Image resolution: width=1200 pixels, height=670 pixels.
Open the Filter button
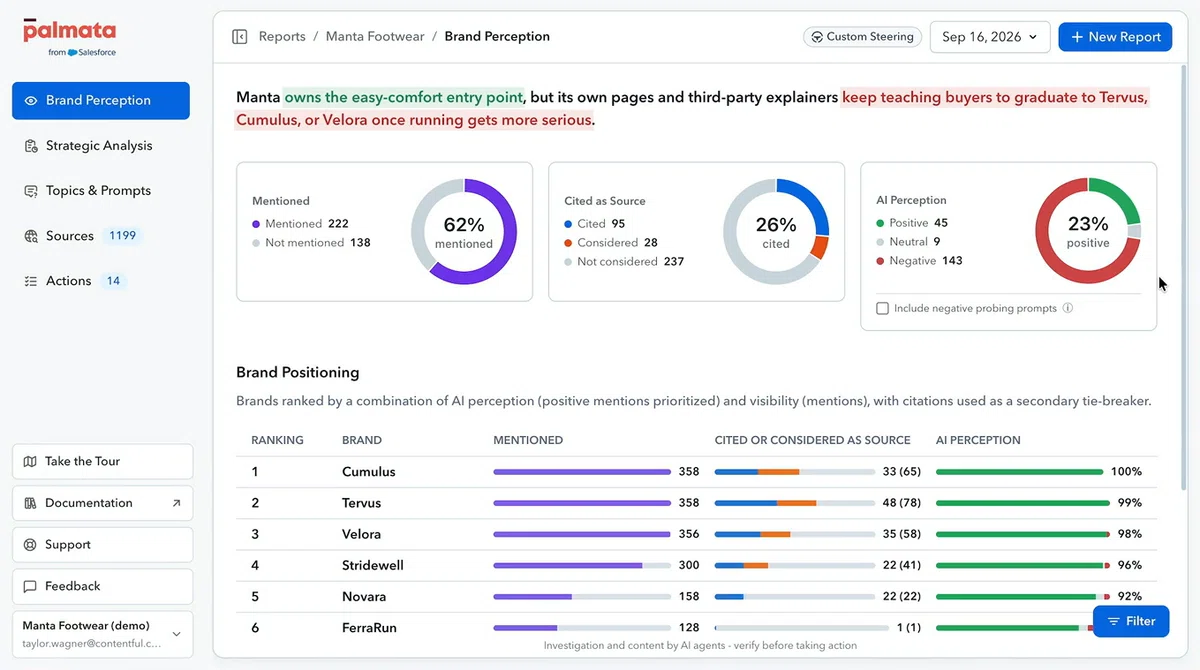click(x=1132, y=621)
